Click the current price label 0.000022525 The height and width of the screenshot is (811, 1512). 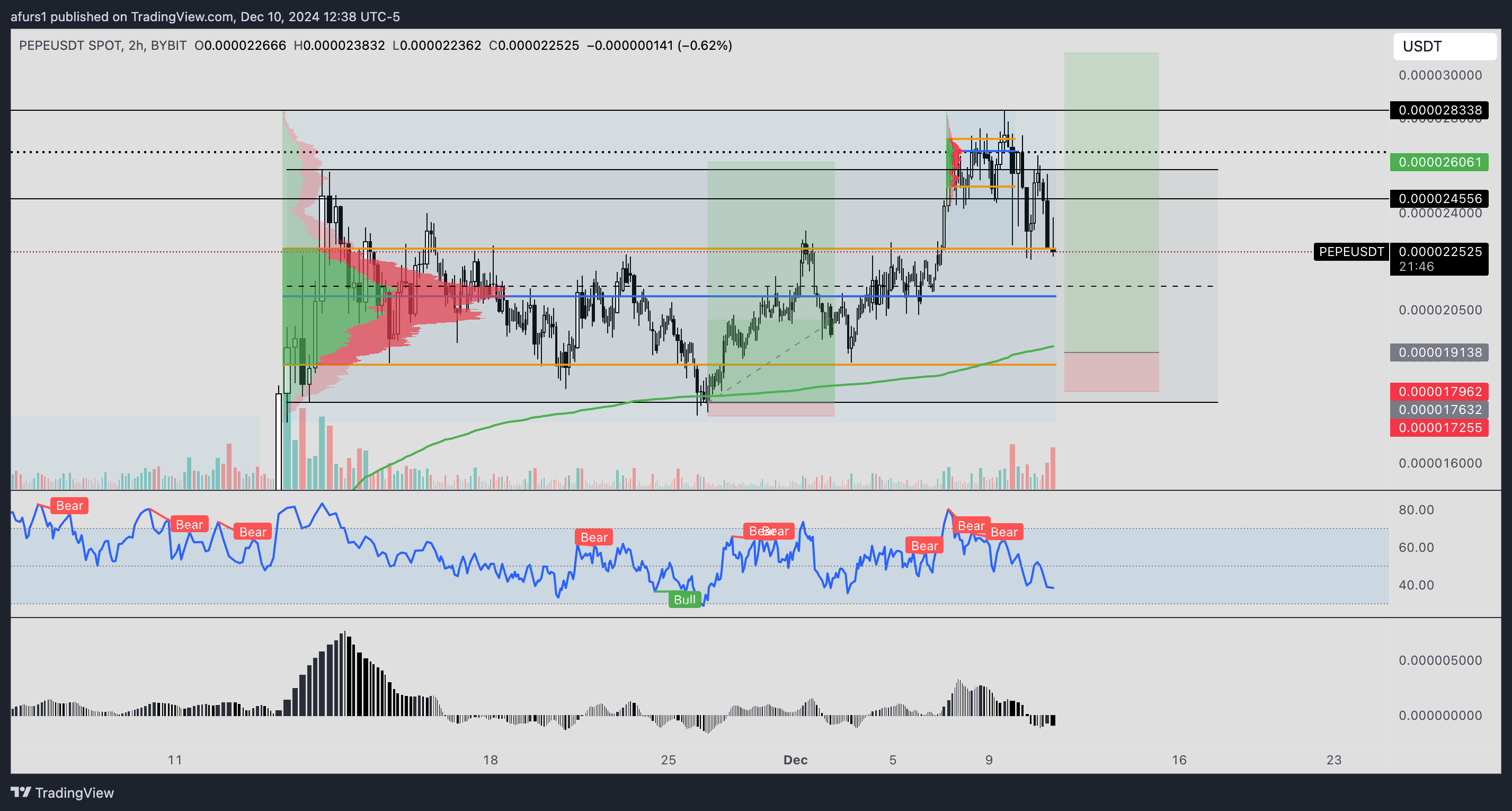tap(1439, 251)
